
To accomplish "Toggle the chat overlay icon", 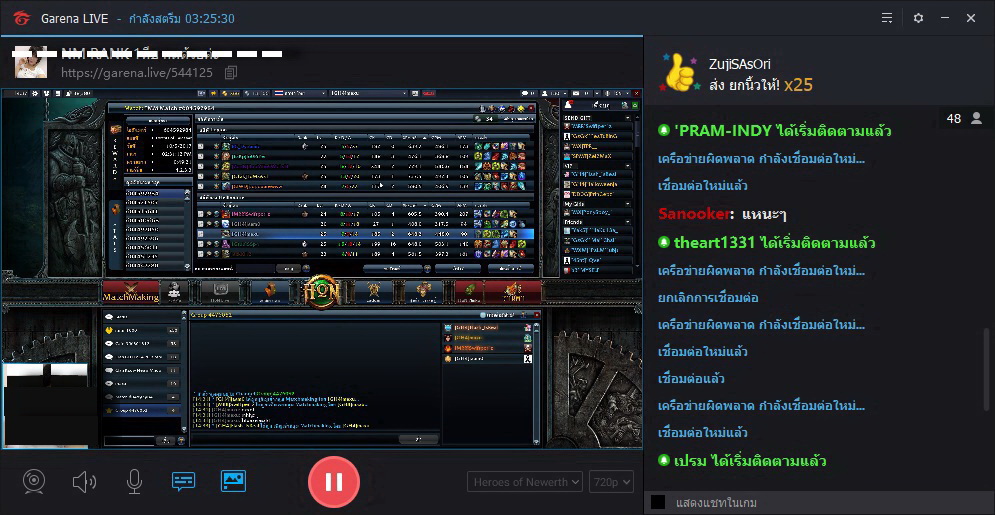I will (x=183, y=482).
